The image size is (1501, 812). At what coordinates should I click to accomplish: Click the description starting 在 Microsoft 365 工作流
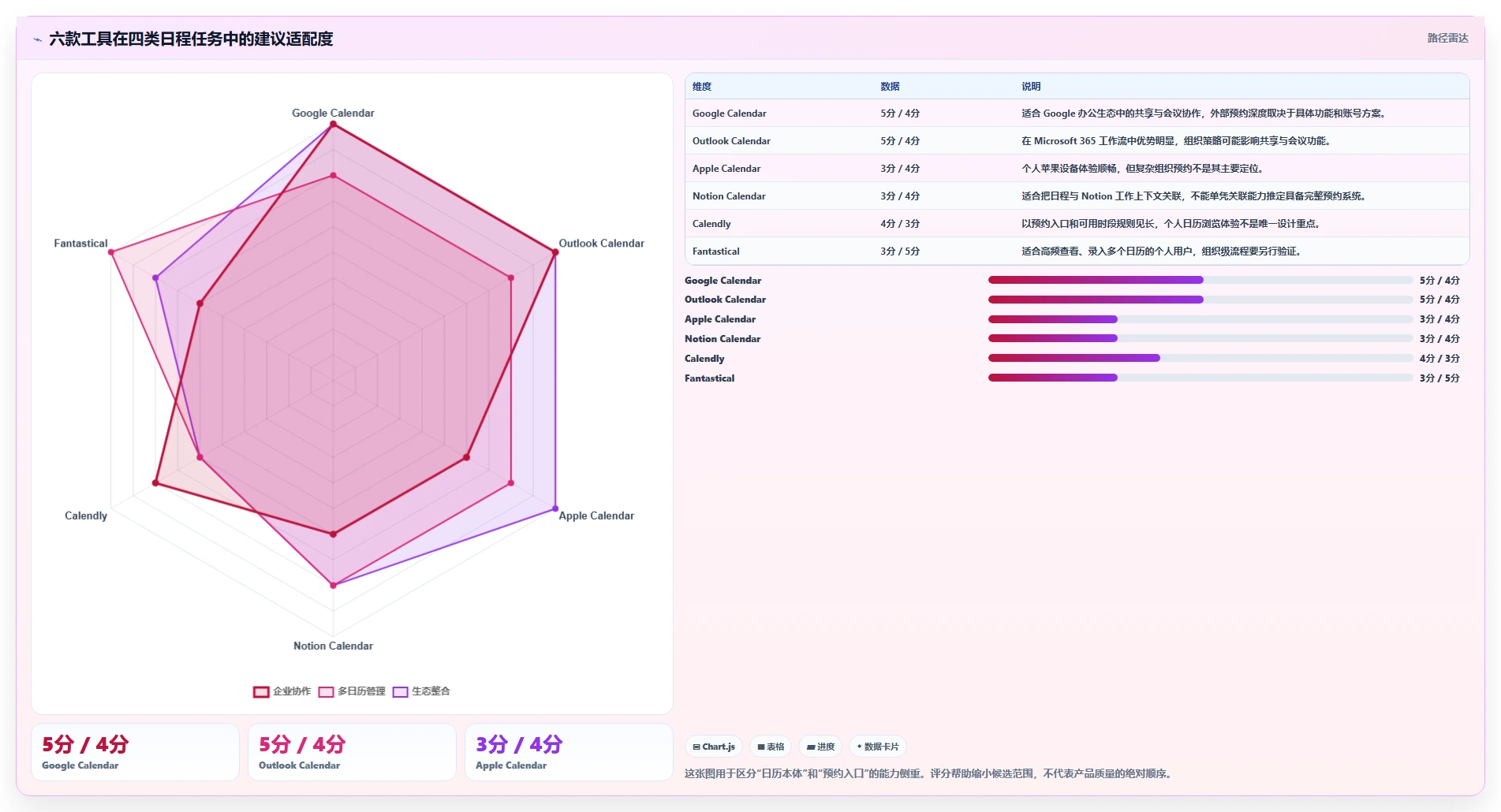coord(1178,141)
